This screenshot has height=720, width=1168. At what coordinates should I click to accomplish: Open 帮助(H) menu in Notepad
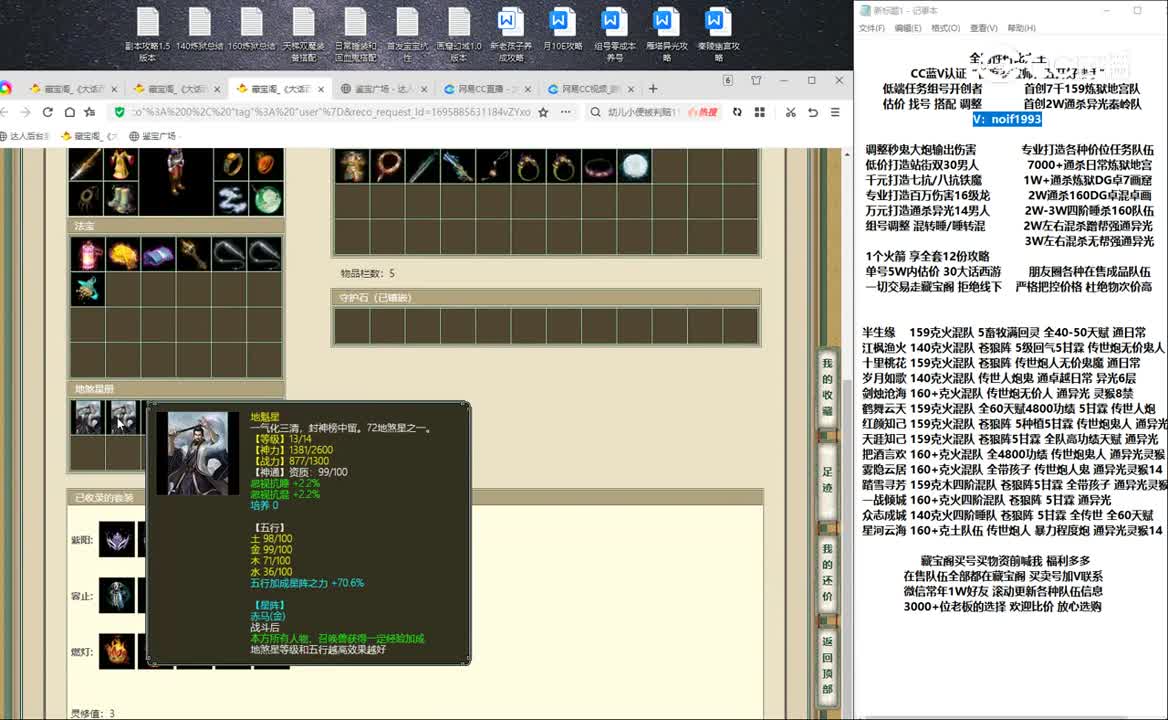tap(1021, 28)
